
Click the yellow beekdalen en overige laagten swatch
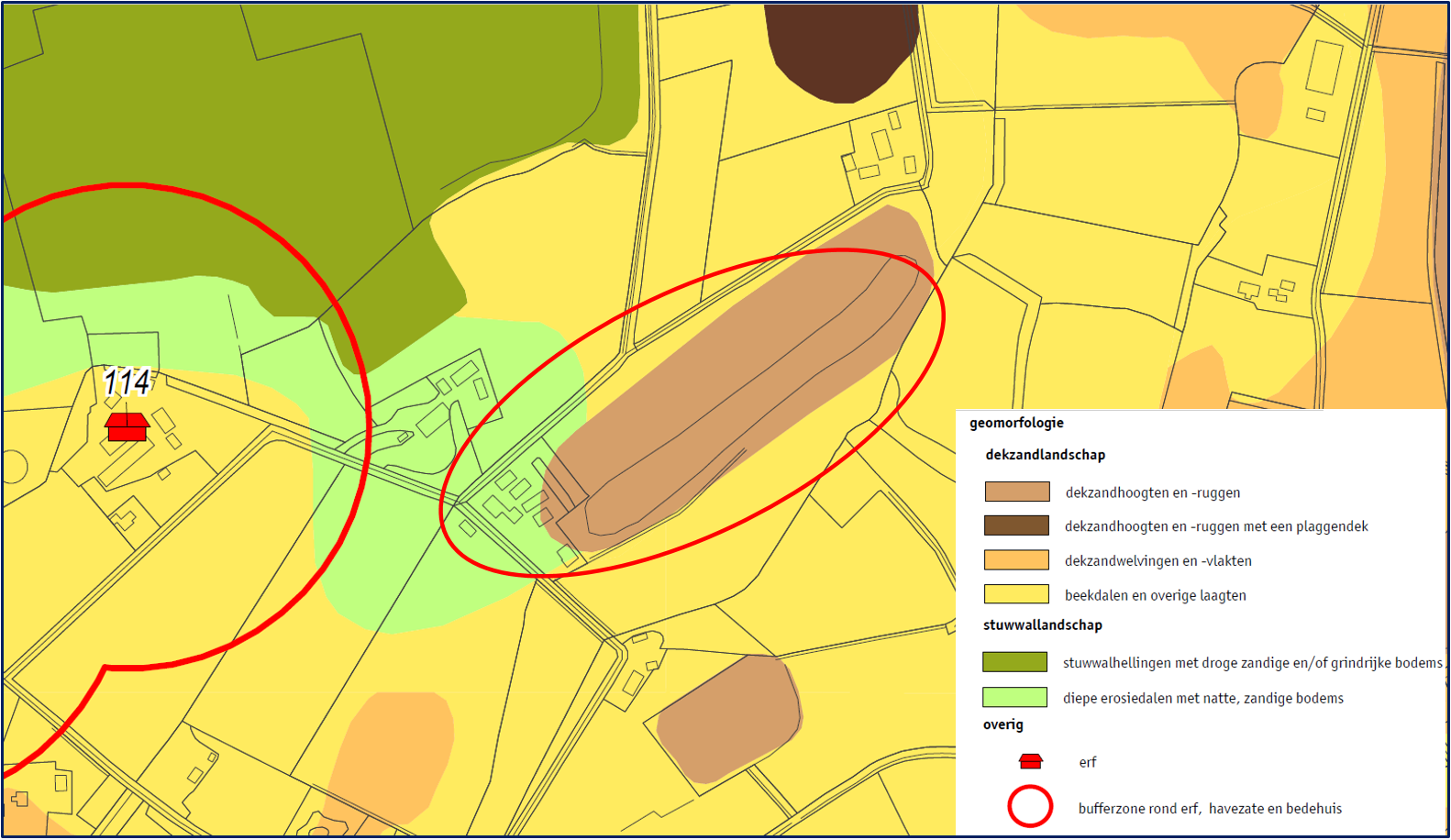[1016, 594]
